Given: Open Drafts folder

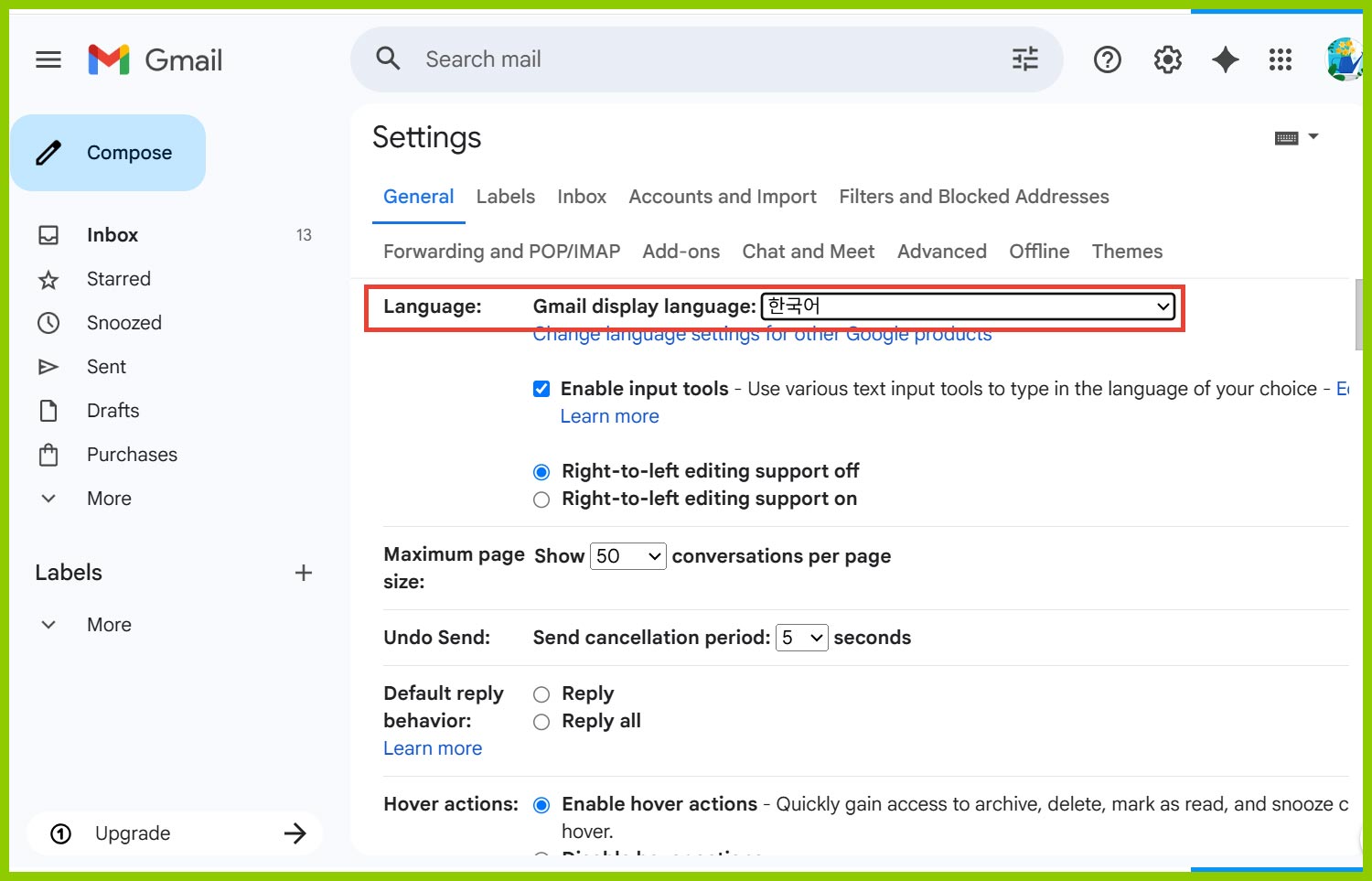Looking at the screenshot, I should click(113, 411).
